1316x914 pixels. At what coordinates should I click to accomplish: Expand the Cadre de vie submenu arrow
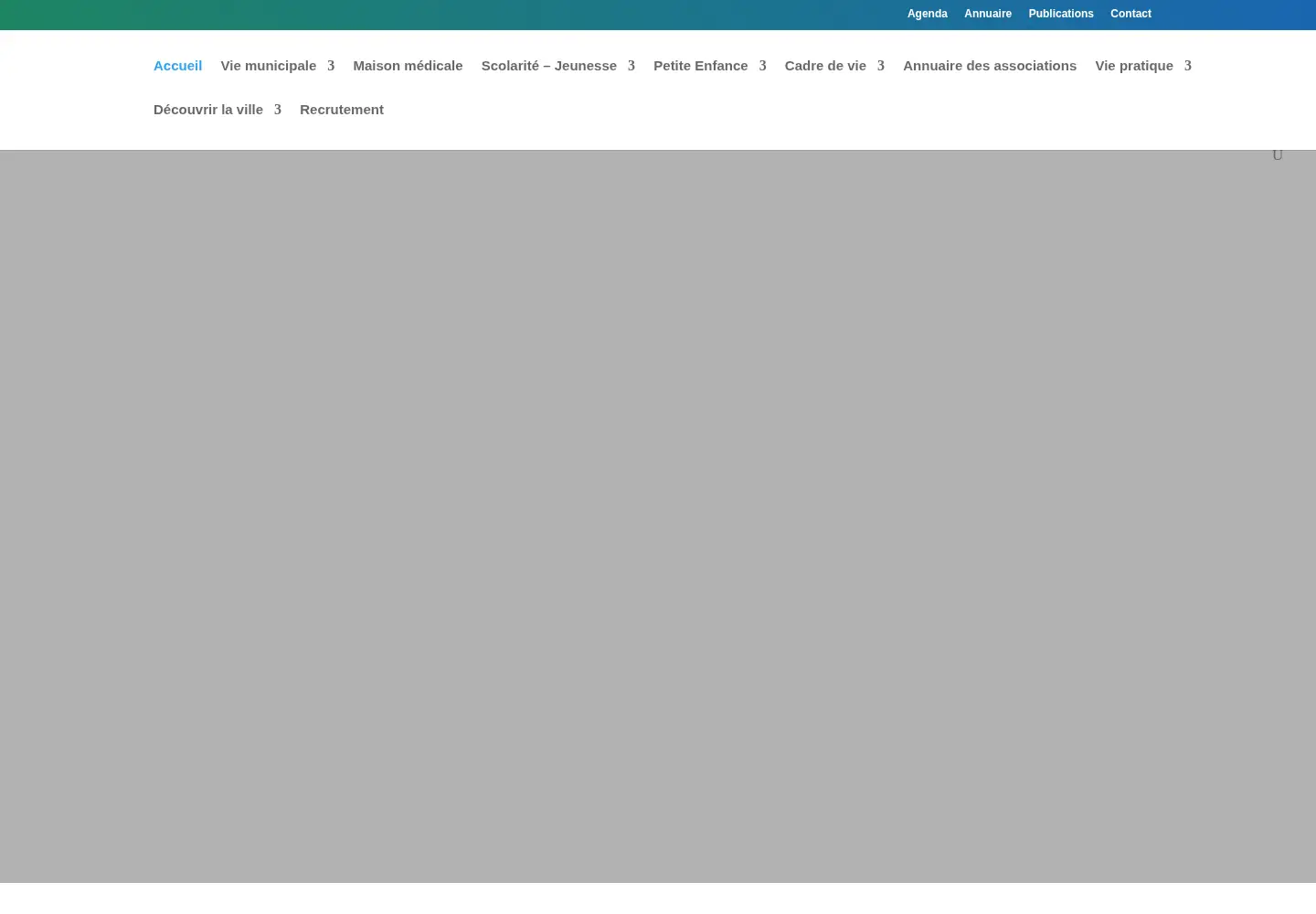[x=881, y=66]
